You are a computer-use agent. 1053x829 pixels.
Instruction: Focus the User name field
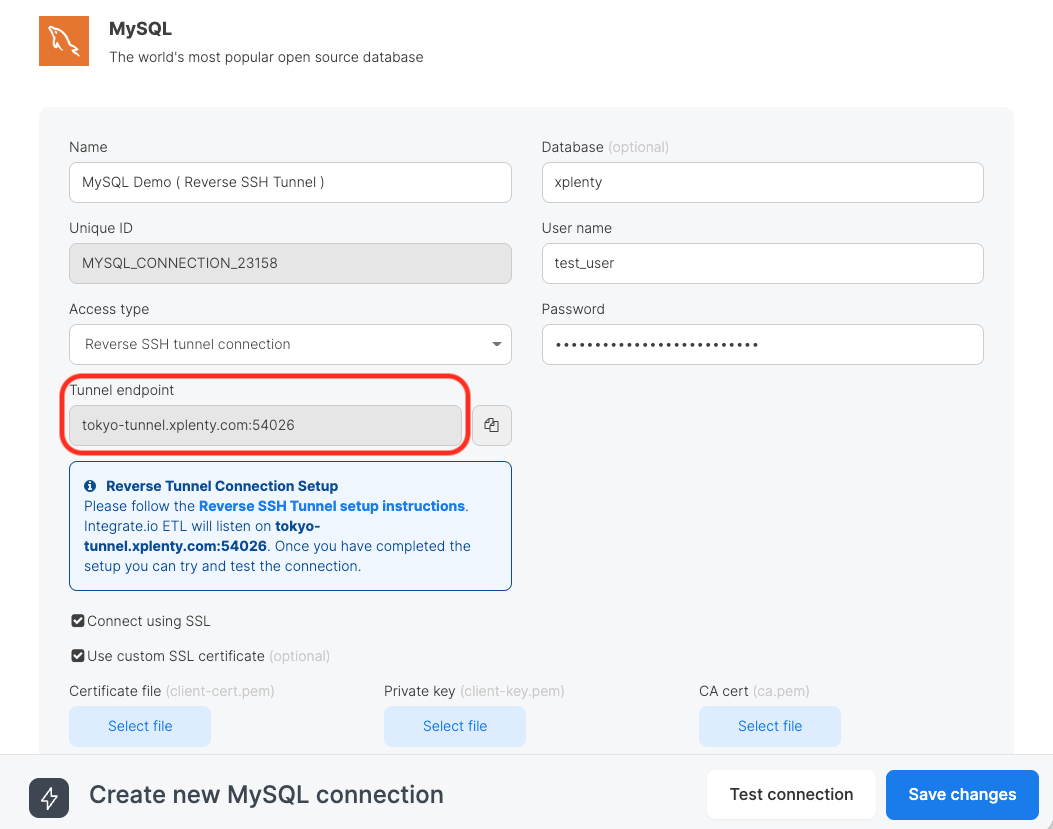pyautogui.click(x=762, y=264)
